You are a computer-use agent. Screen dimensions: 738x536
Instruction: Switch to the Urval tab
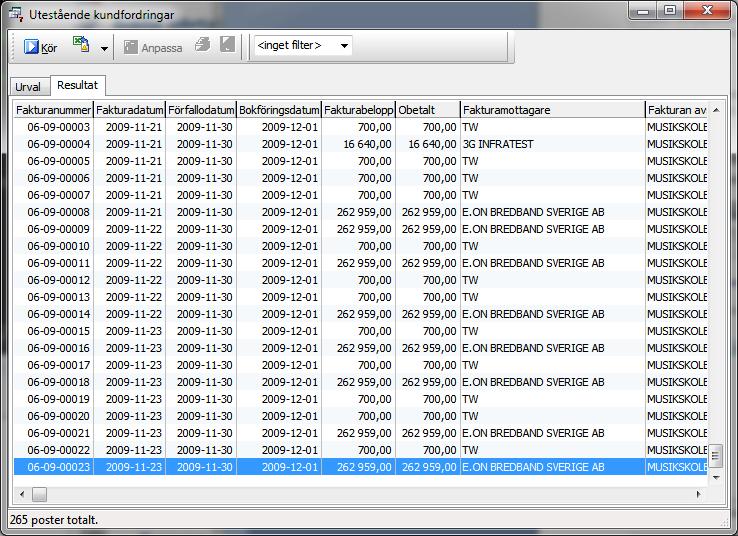tap(28, 87)
